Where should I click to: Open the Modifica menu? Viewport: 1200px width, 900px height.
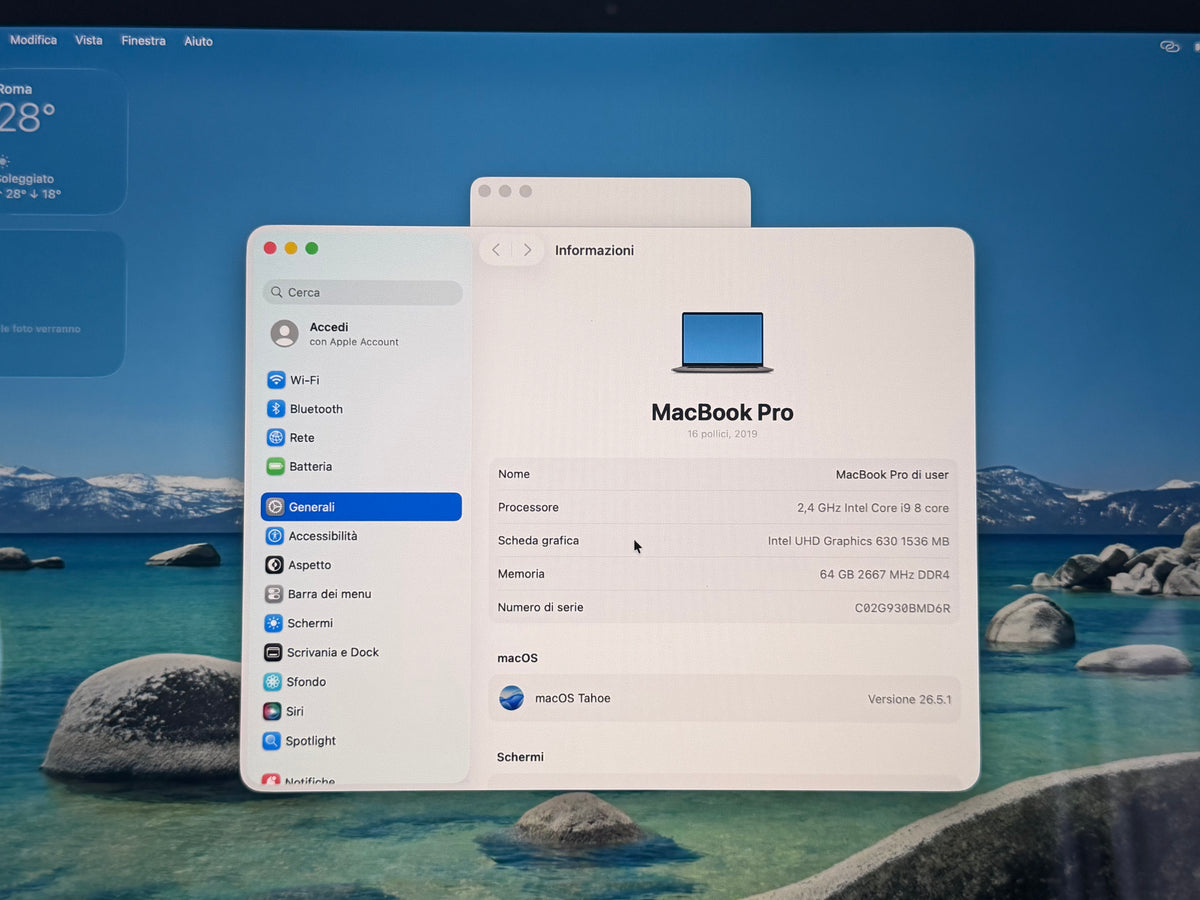point(33,40)
